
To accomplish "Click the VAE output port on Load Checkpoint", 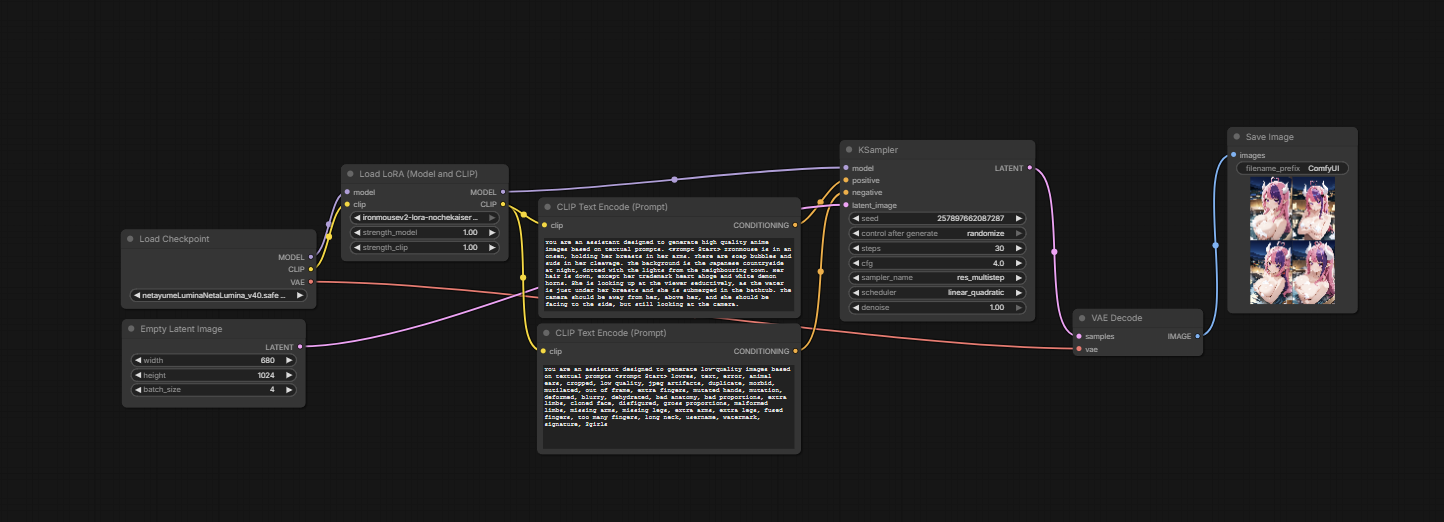I will (x=311, y=282).
